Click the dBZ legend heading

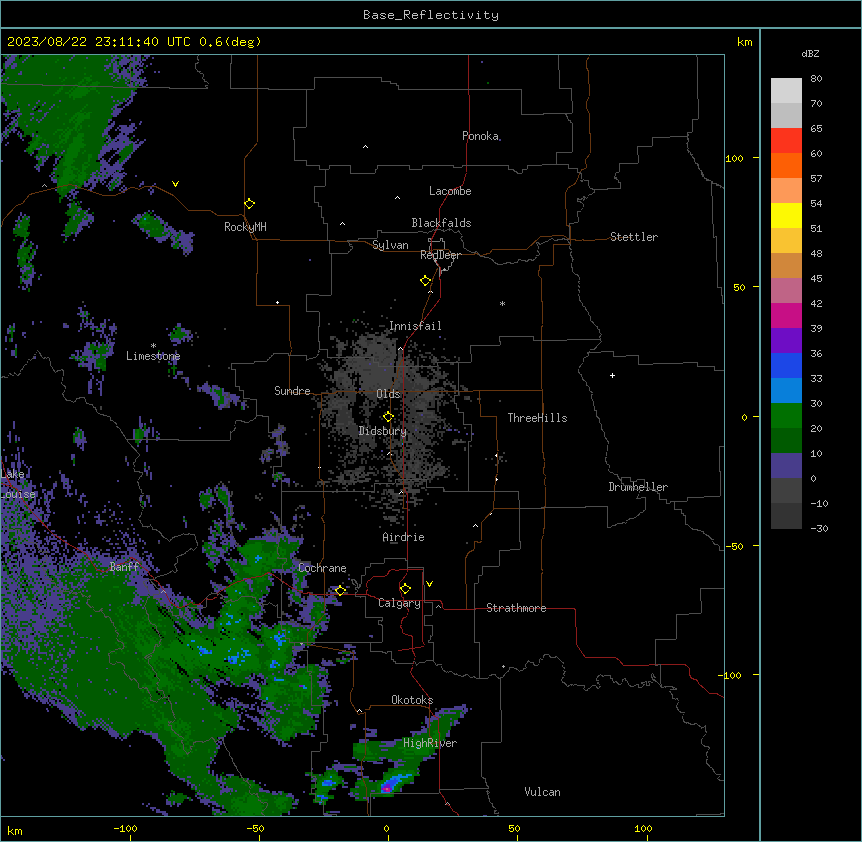[810, 53]
